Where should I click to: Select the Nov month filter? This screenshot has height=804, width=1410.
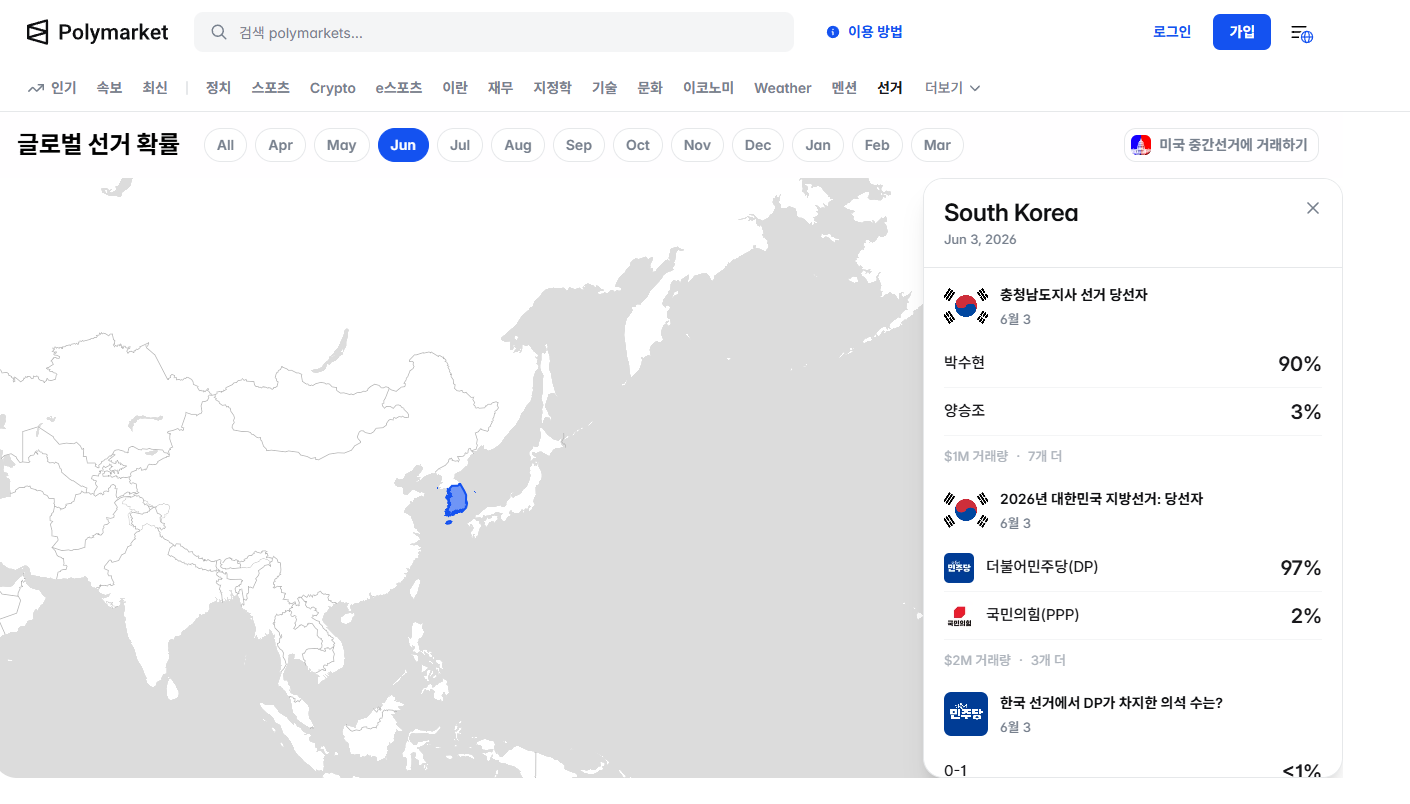697,145
